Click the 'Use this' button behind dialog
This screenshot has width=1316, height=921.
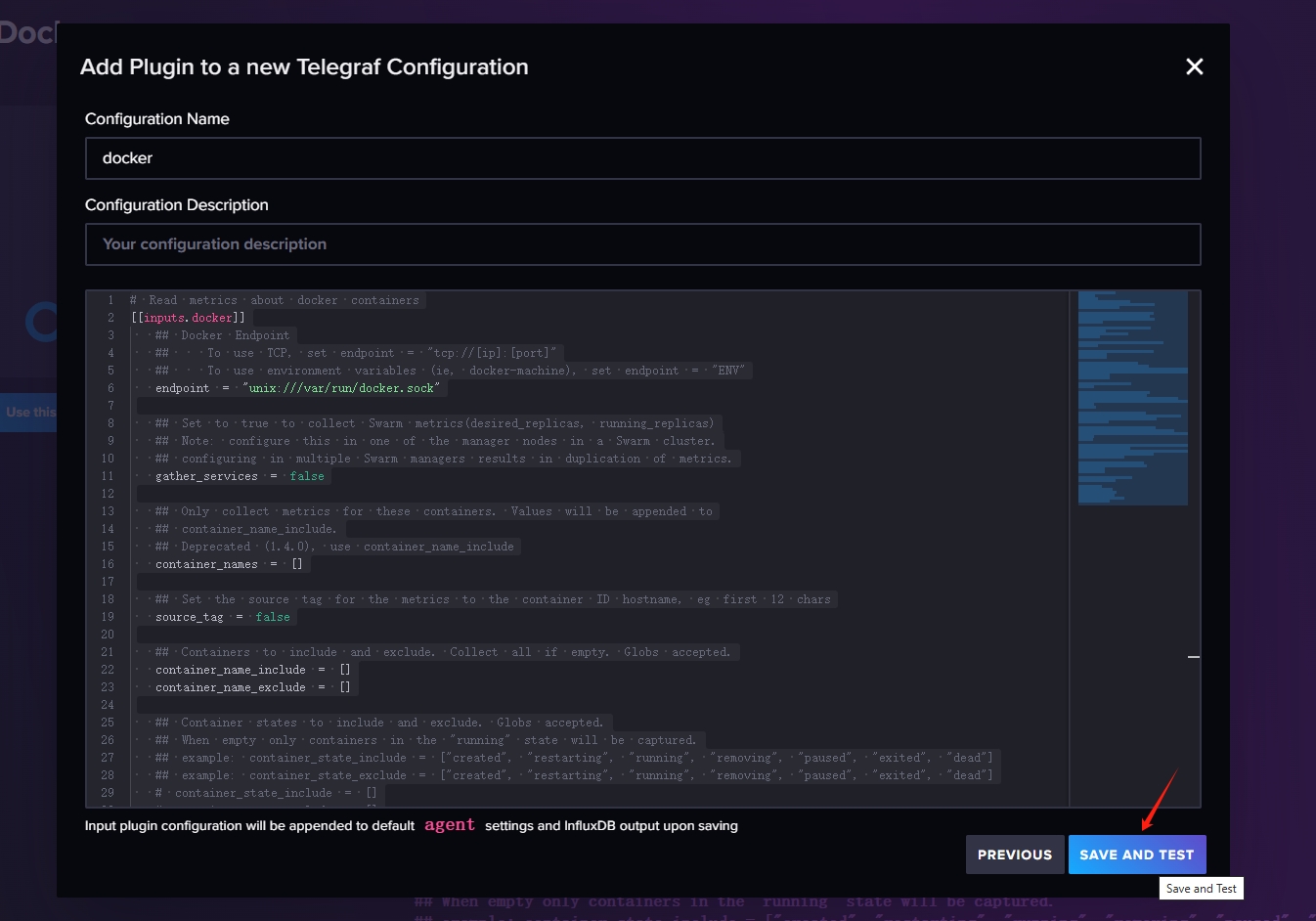[x=28, y=412]
